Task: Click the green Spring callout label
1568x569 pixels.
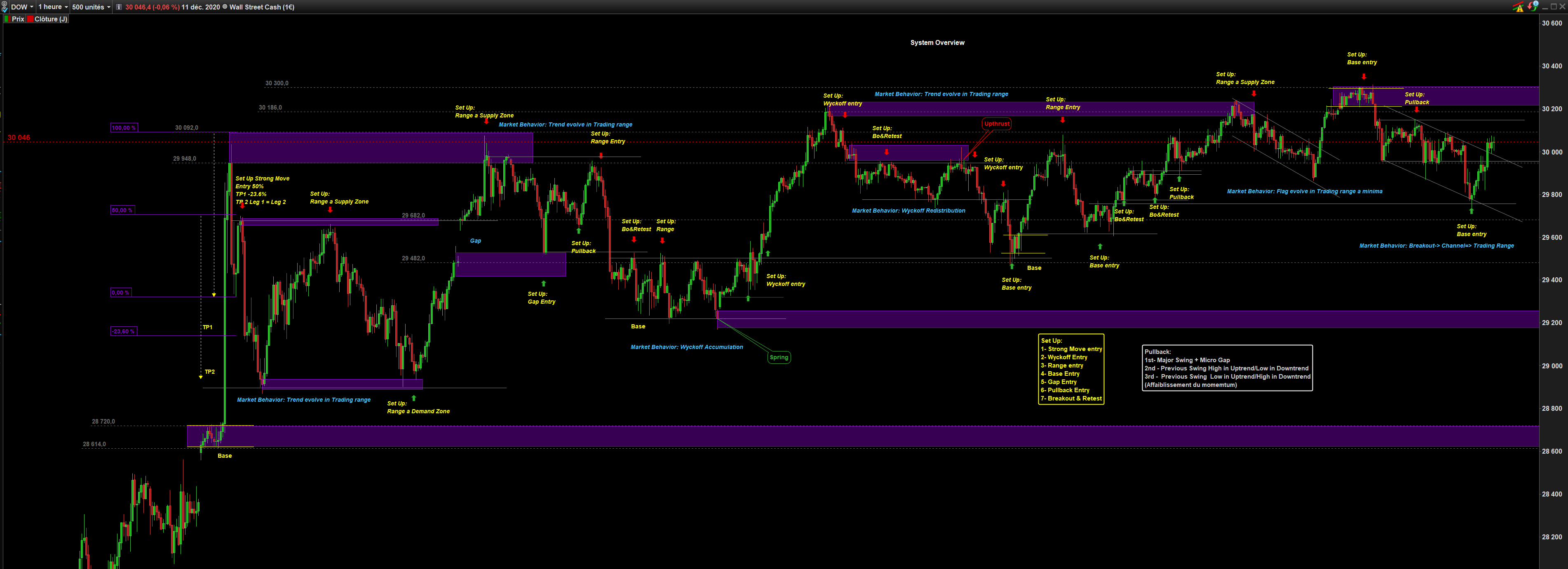Action: (x=779, y=357)
